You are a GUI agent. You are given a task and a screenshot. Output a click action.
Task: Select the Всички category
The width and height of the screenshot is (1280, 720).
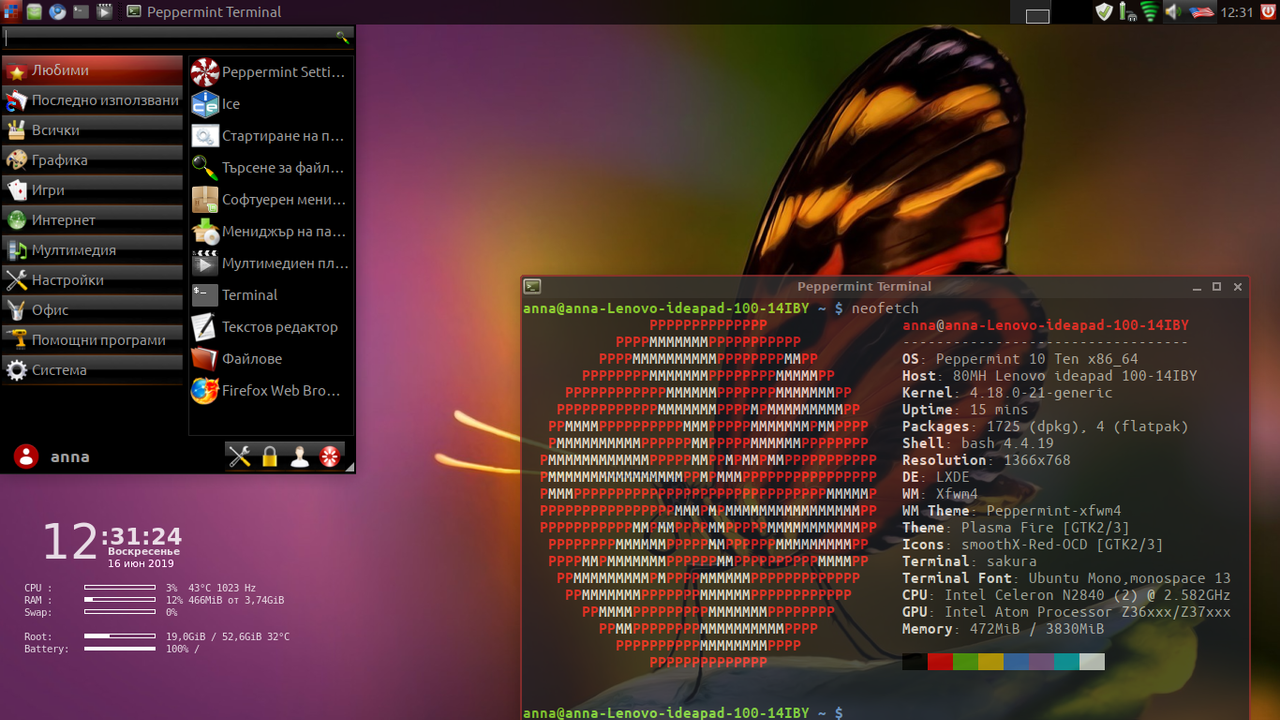coord(92,131)
